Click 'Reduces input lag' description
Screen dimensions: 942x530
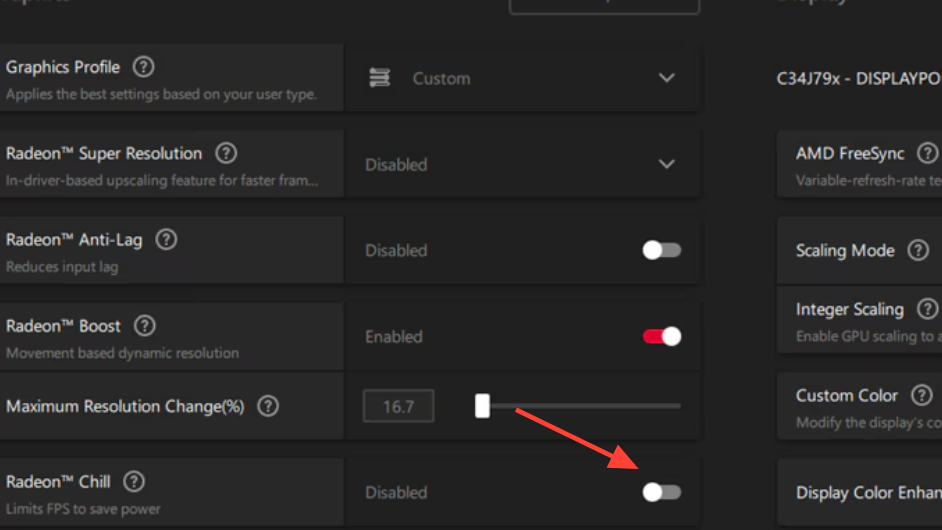pos(62,267)
